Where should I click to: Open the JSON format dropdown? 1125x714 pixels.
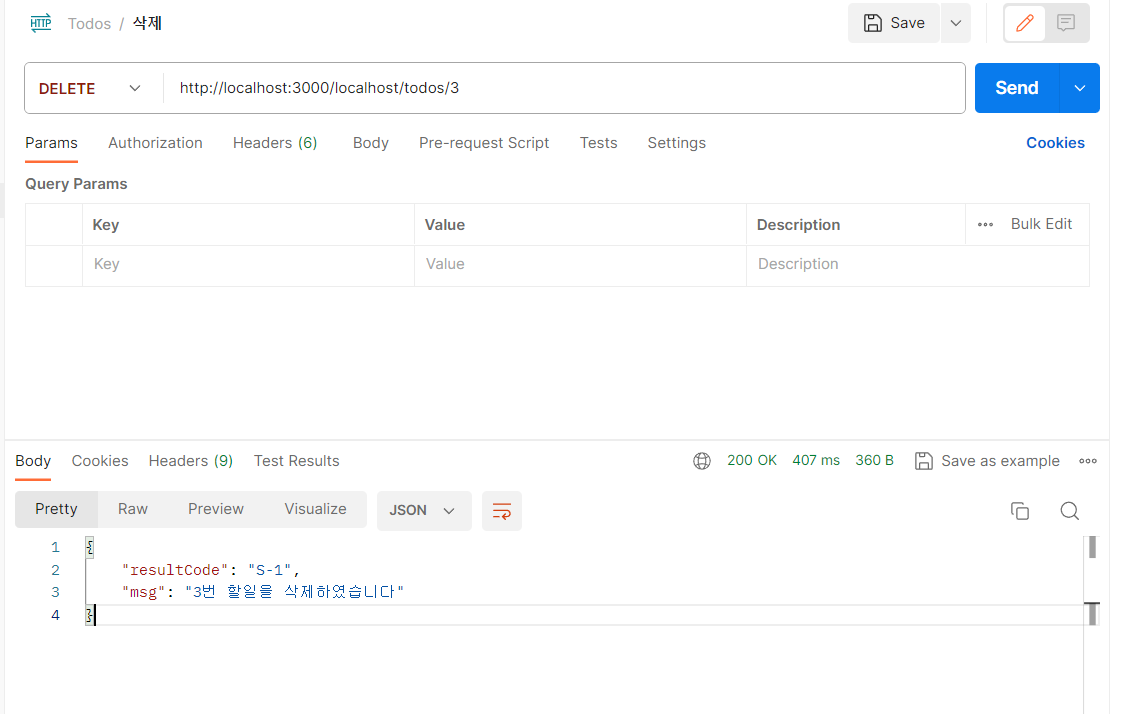point(424,510)
